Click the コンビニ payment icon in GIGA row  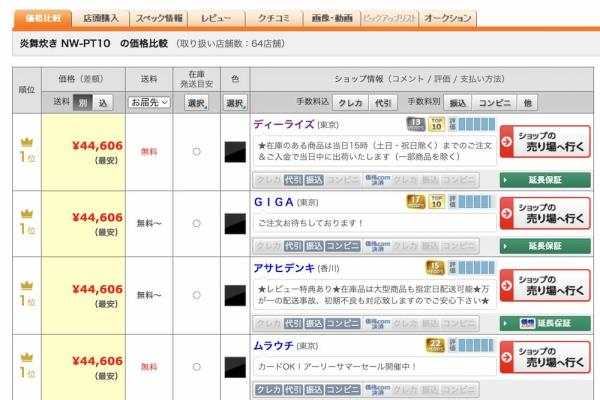pos(342,246)
